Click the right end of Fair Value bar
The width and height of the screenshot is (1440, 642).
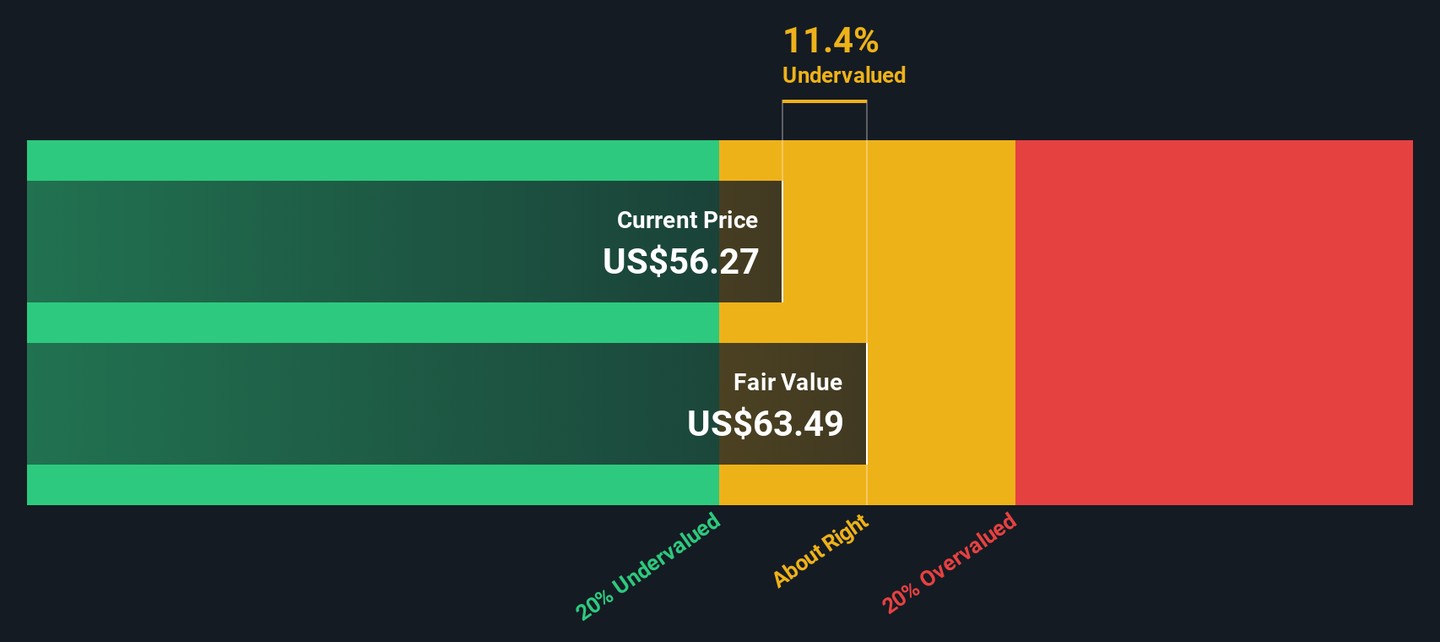866,404
